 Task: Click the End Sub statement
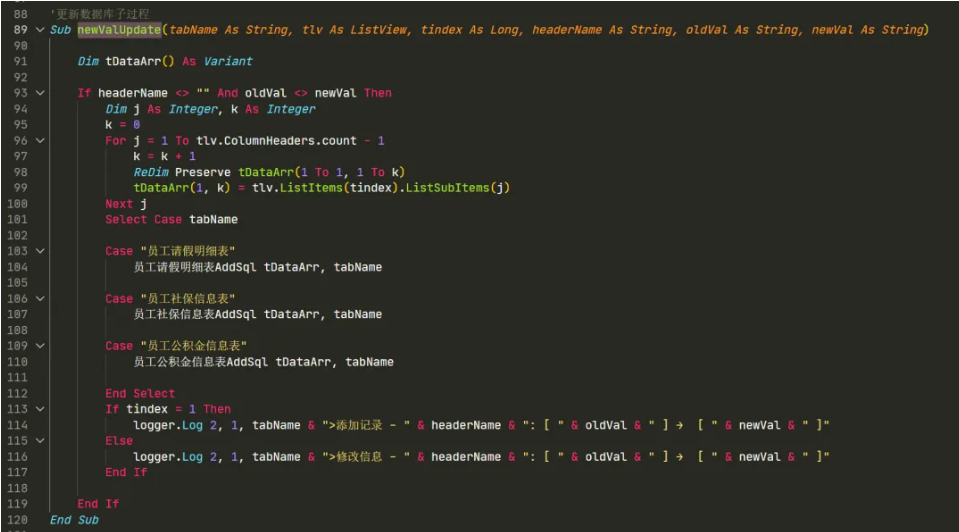[x=74, y=520]
